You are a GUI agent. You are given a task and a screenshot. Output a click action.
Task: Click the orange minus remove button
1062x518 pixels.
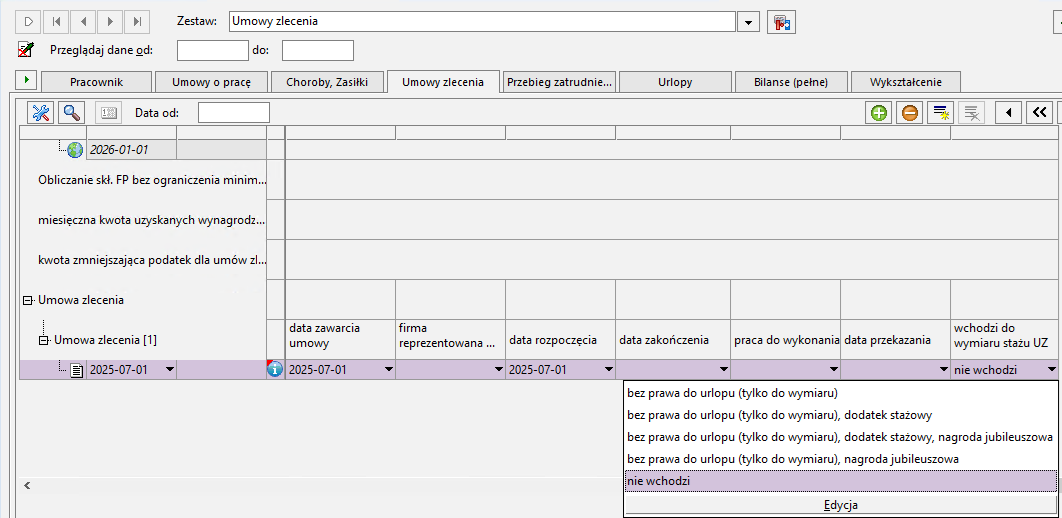pyautogui.click(x=910, y=113)
